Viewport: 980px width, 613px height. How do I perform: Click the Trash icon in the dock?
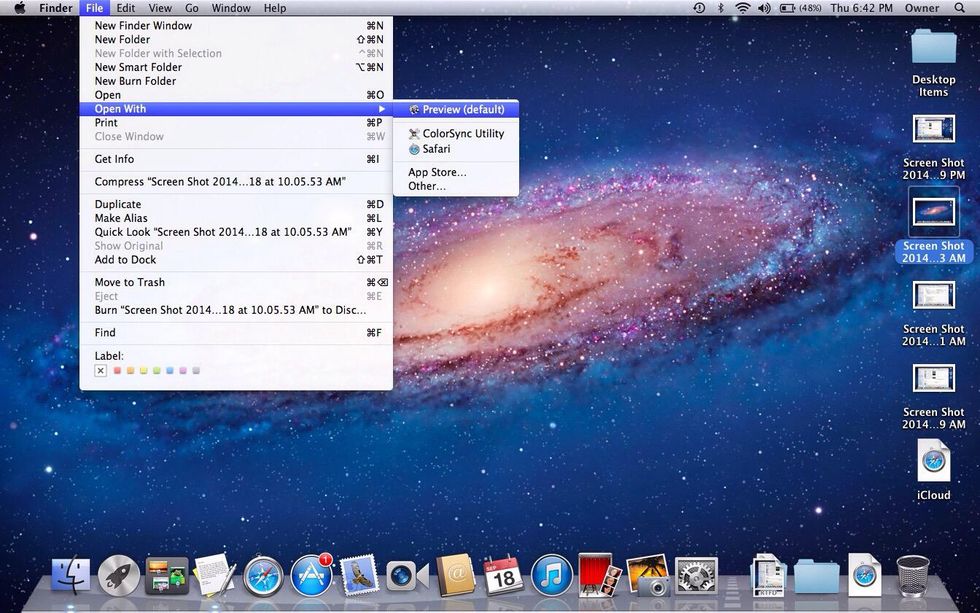(912, 575)
